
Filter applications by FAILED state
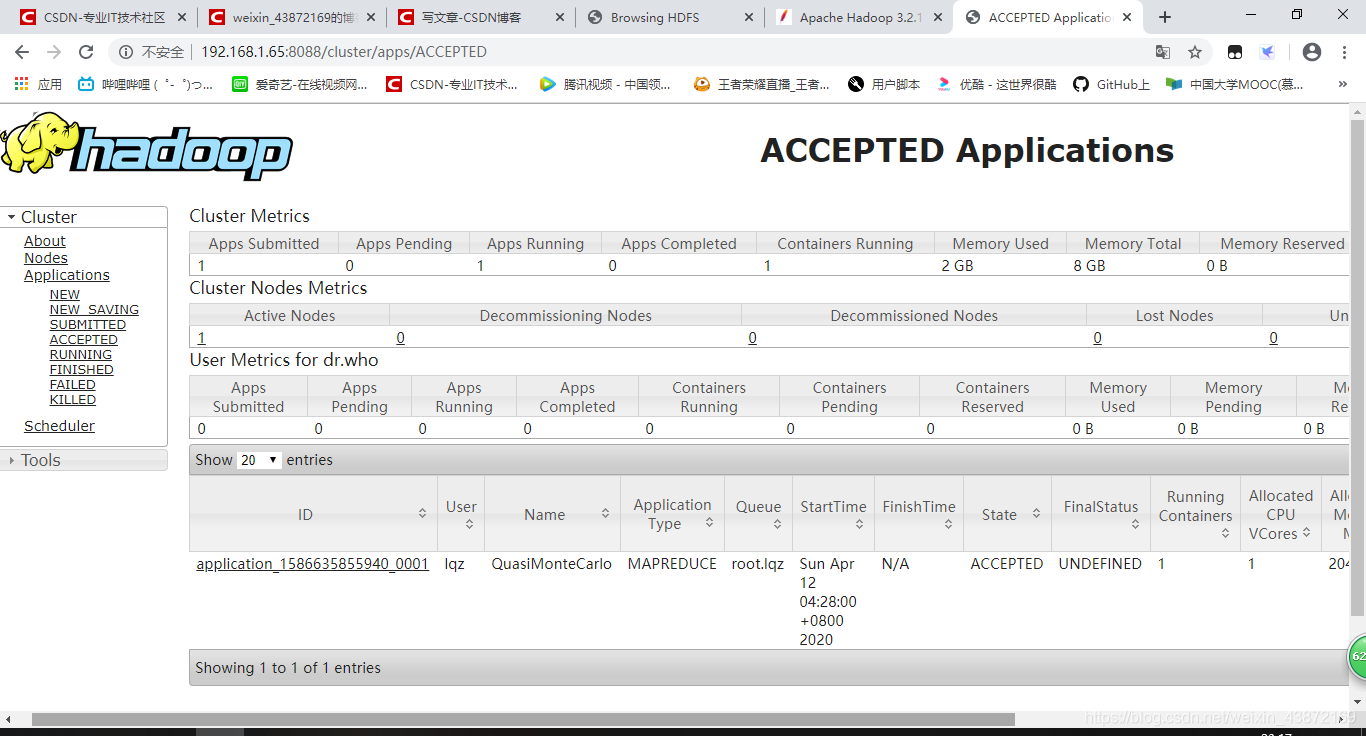73,385
